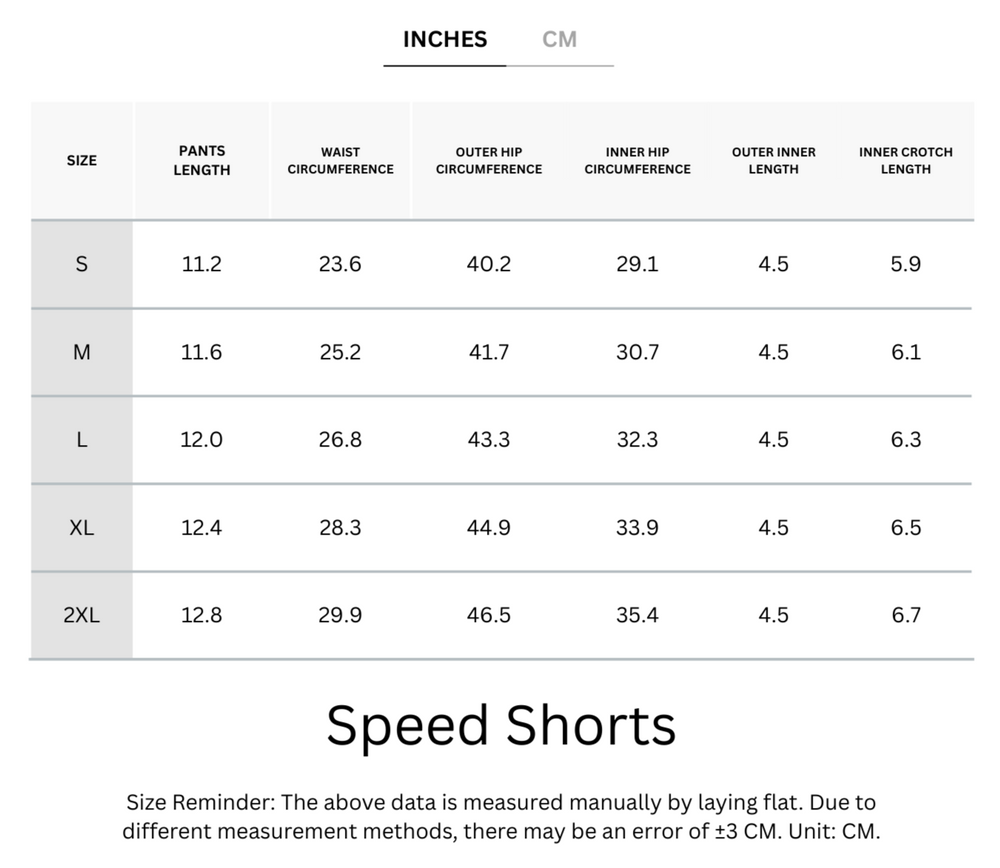
Task: Click the PANTS LENGTH column header
Action: 202,160
